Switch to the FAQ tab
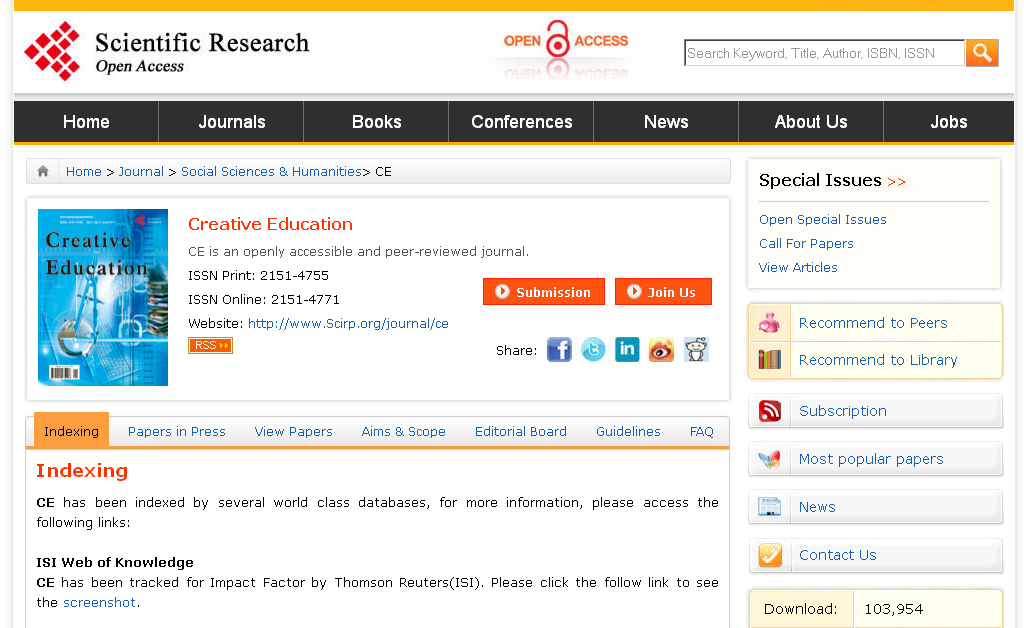The height and width of the screenshot is (628, 1024). [701, 432]
